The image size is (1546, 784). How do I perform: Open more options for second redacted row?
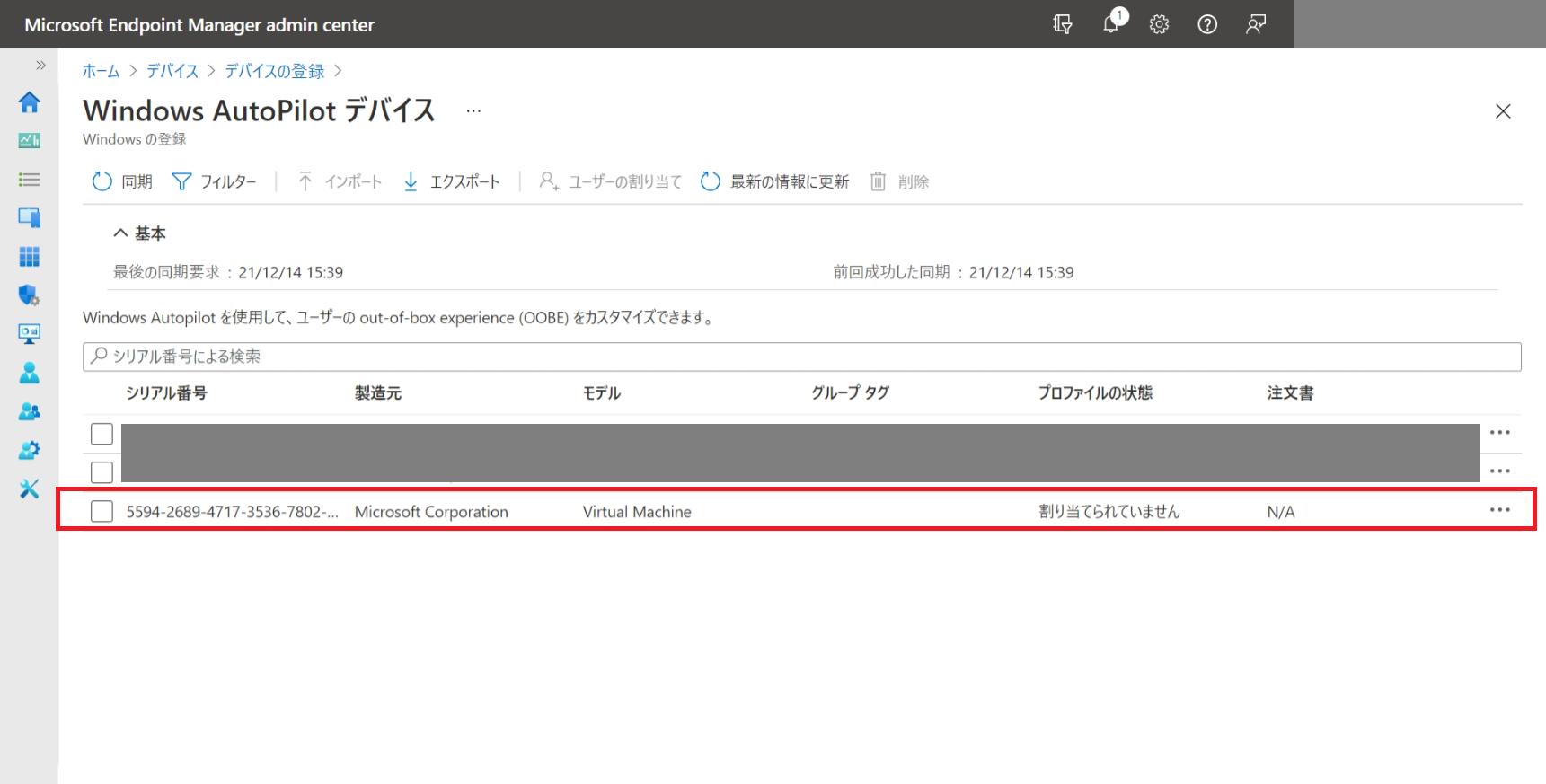(1500, 471)
